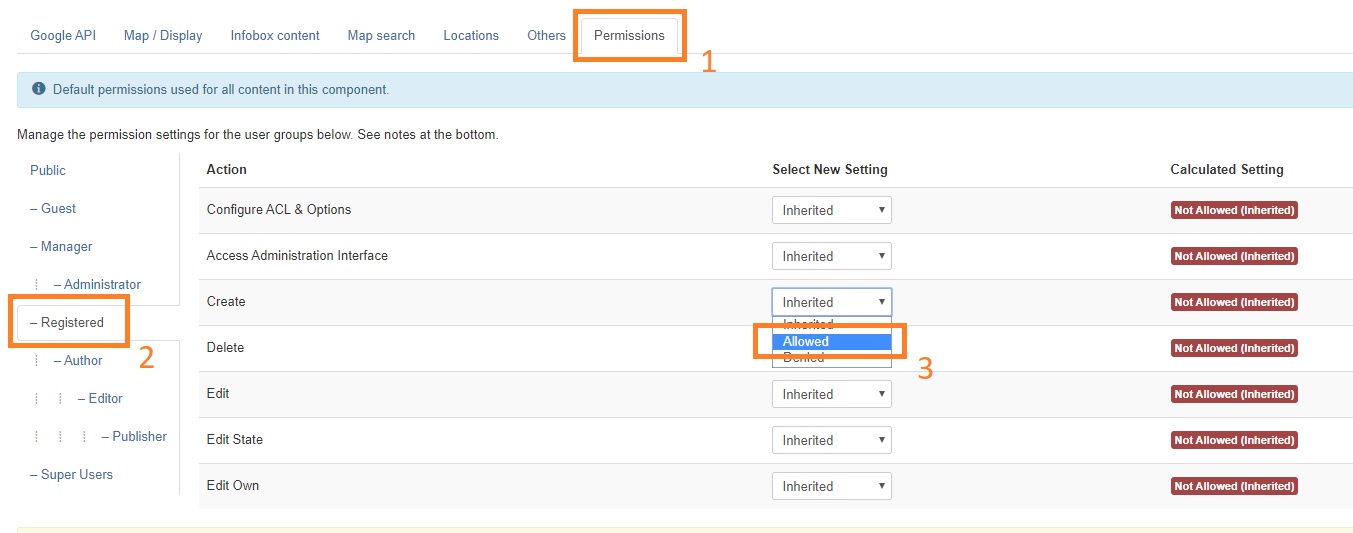1353x533 pixels.
Task: Pick the Administrator user group
Action: pyautogui.click(x=97, y=284)
